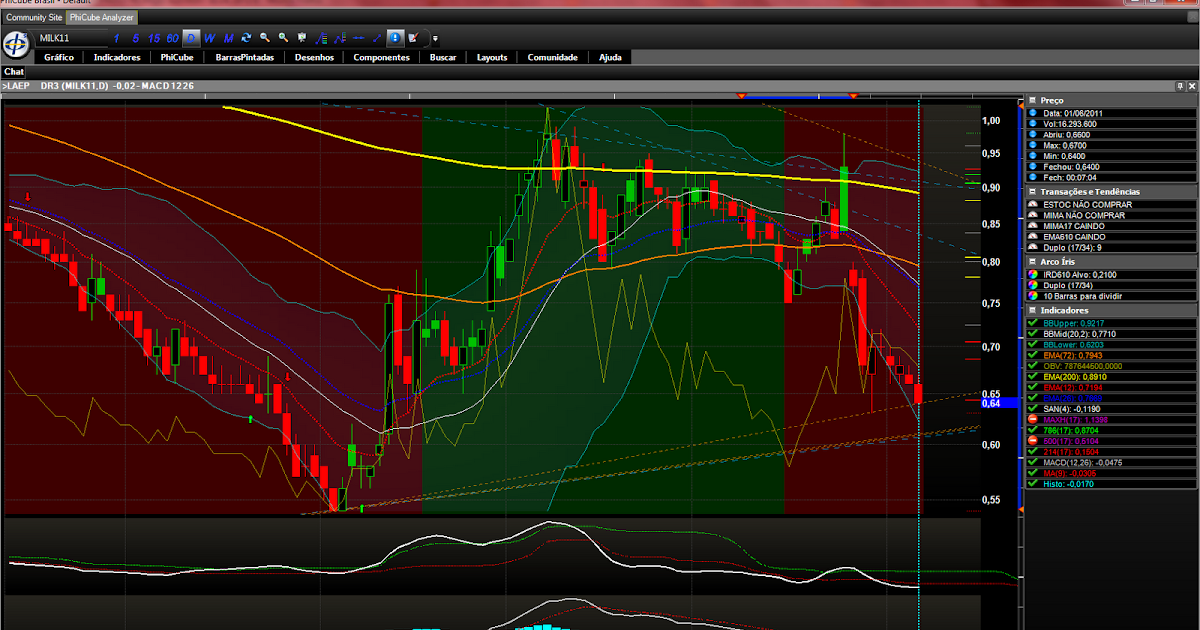Click the zigzag line chart icon

[x=340, y=38]
